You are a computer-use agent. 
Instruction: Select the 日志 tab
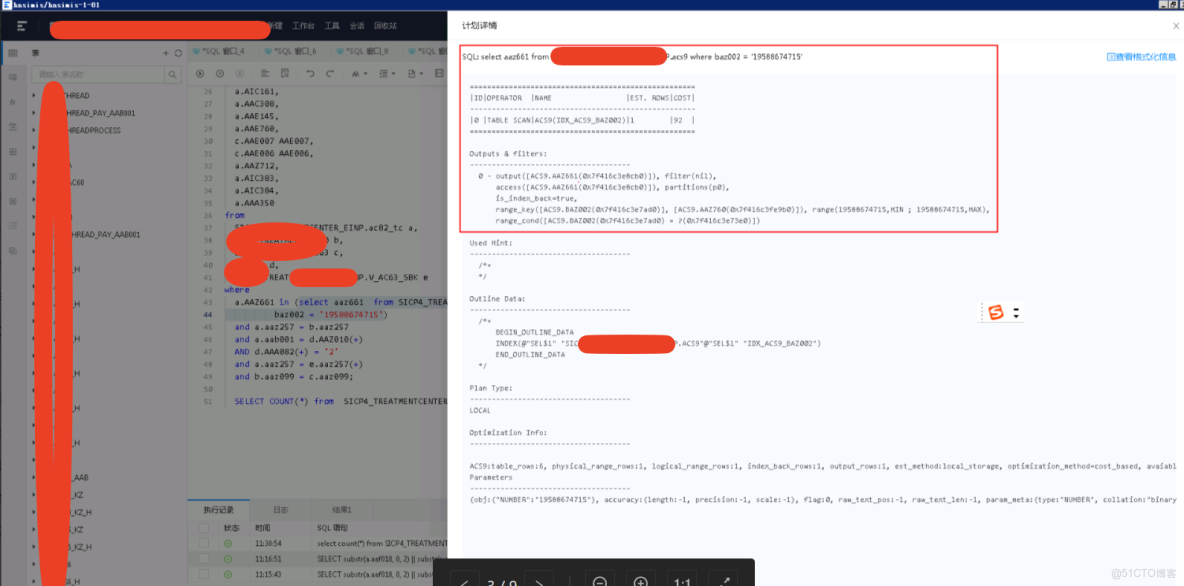(280, 510)
